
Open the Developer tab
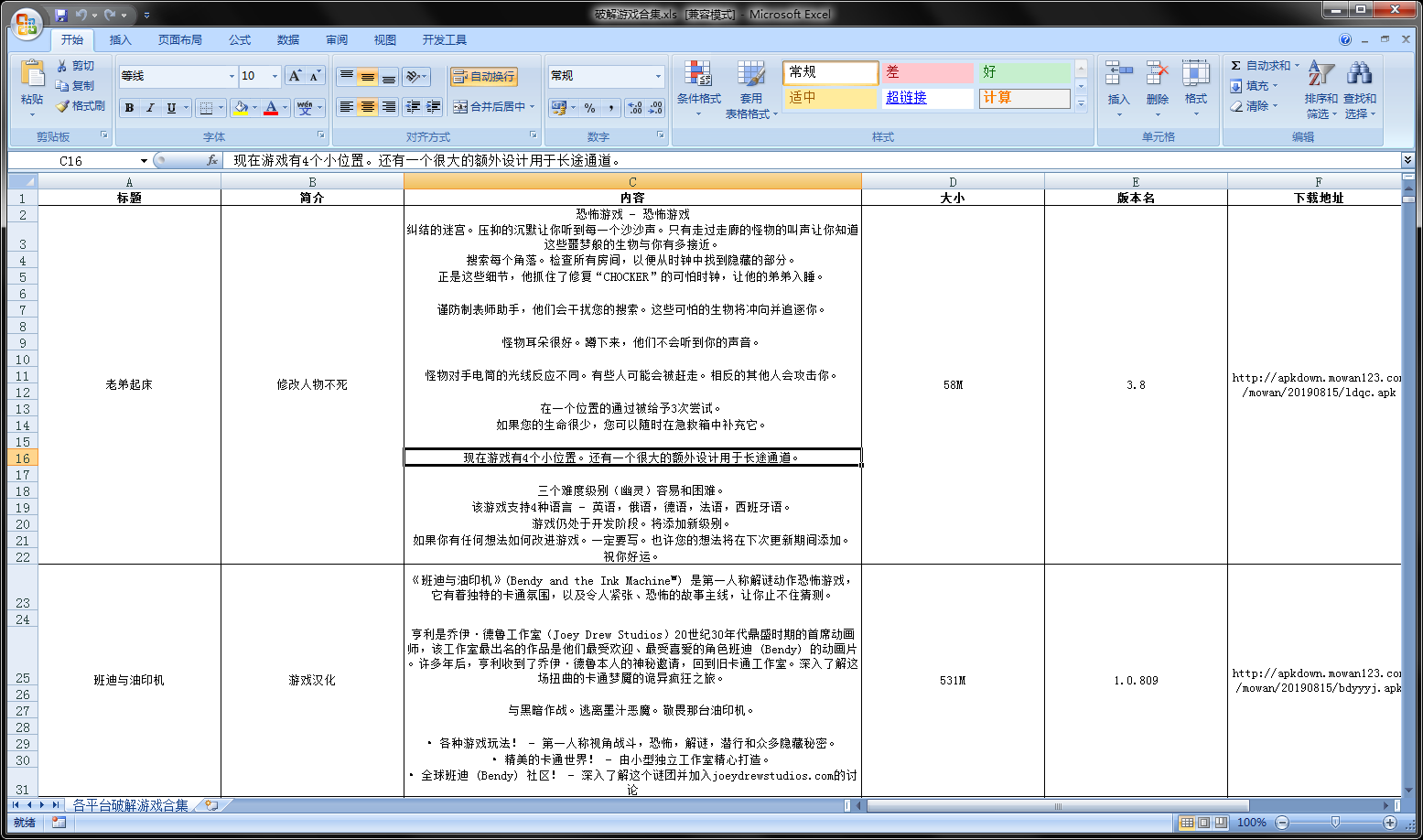(x=445, y=40)
